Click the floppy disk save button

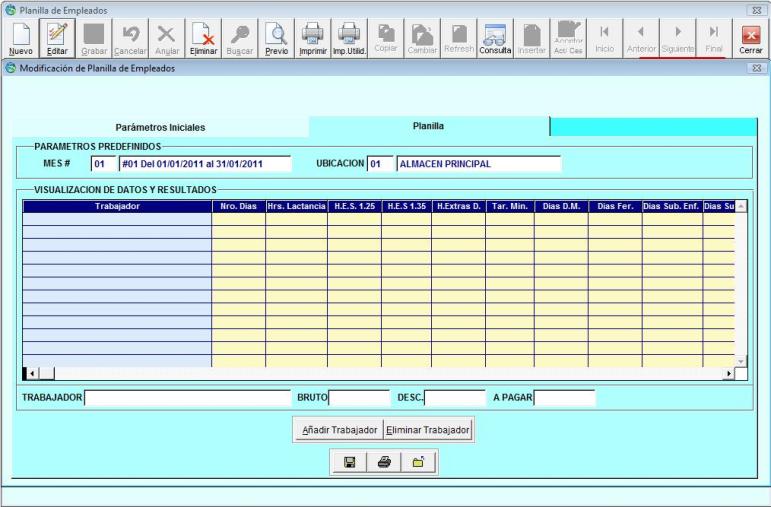[x=350, y=462]
